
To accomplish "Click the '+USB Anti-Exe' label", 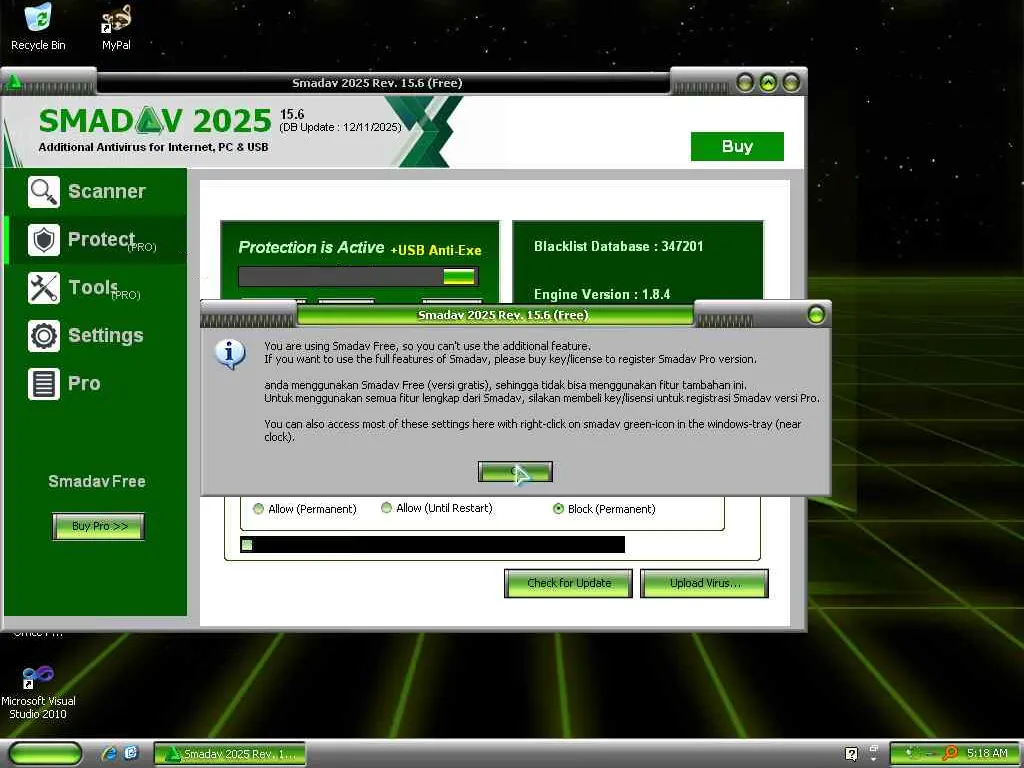I will click(436, 250).
